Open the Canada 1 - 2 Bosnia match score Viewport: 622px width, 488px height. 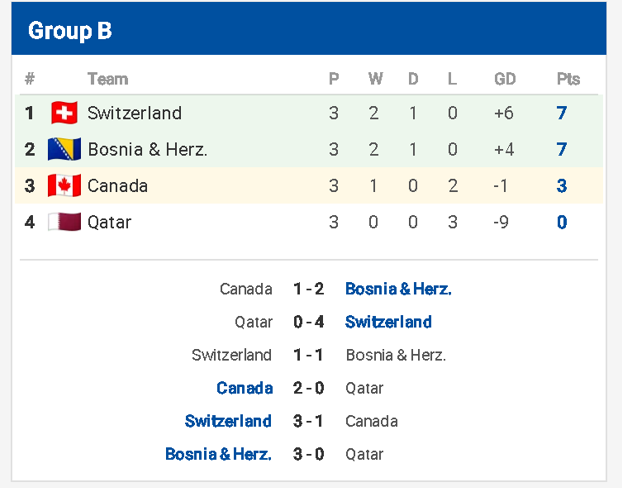point(309,289)
